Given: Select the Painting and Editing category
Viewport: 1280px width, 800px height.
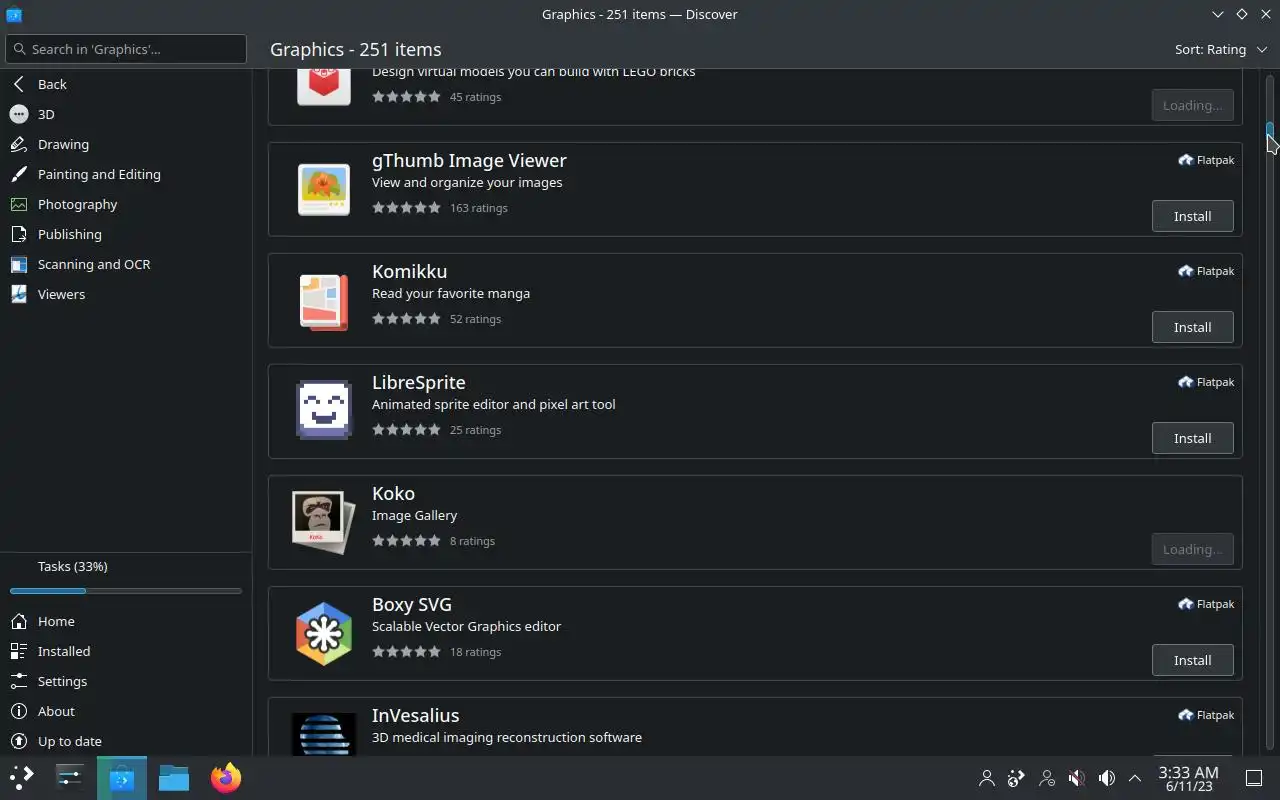Looking at the screenshot, I should 126,174.
